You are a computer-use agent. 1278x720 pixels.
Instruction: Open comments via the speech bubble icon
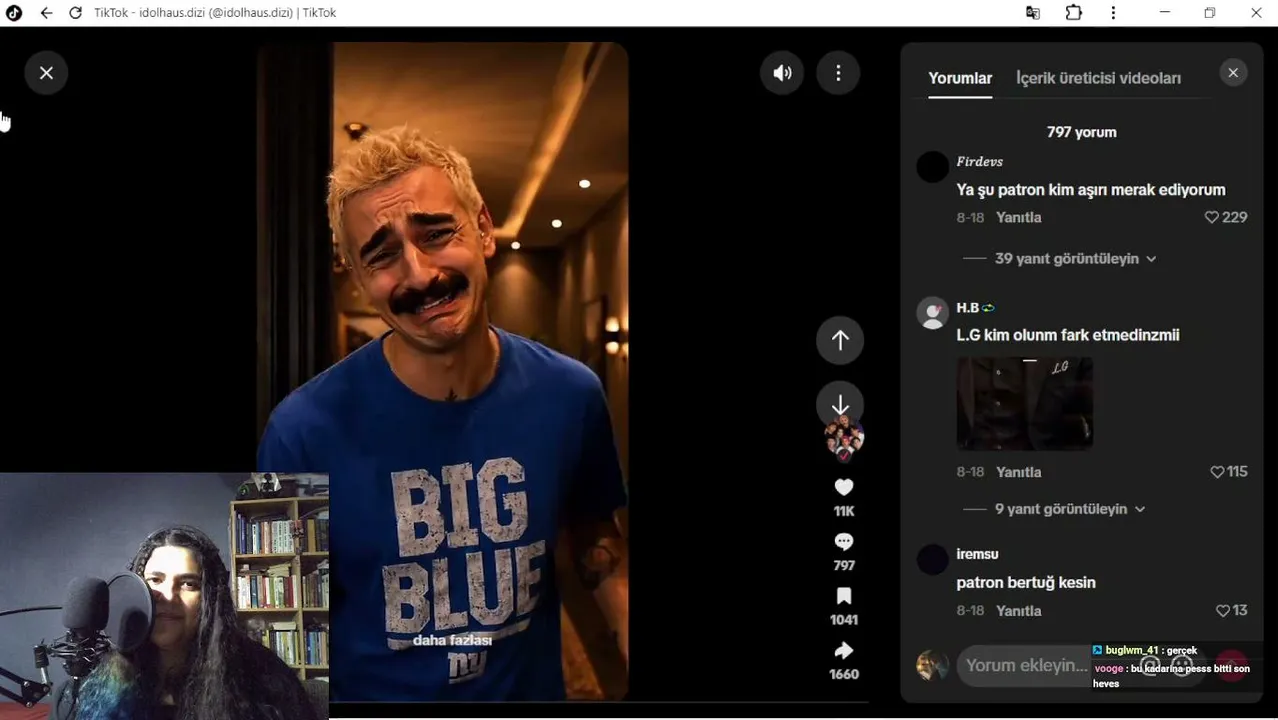[x=844, y=542]
